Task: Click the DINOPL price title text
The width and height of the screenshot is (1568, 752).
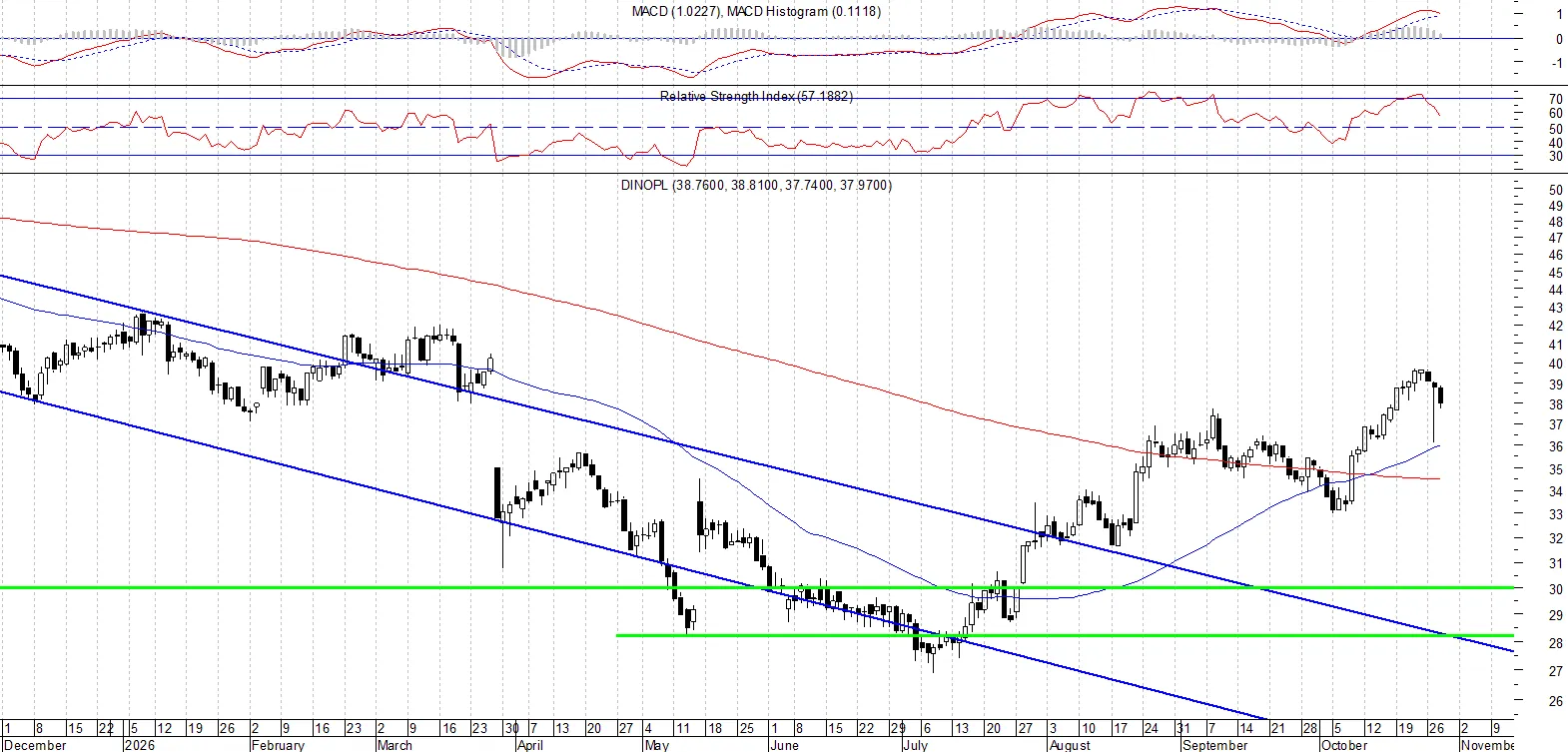Action: click(756, 185)
